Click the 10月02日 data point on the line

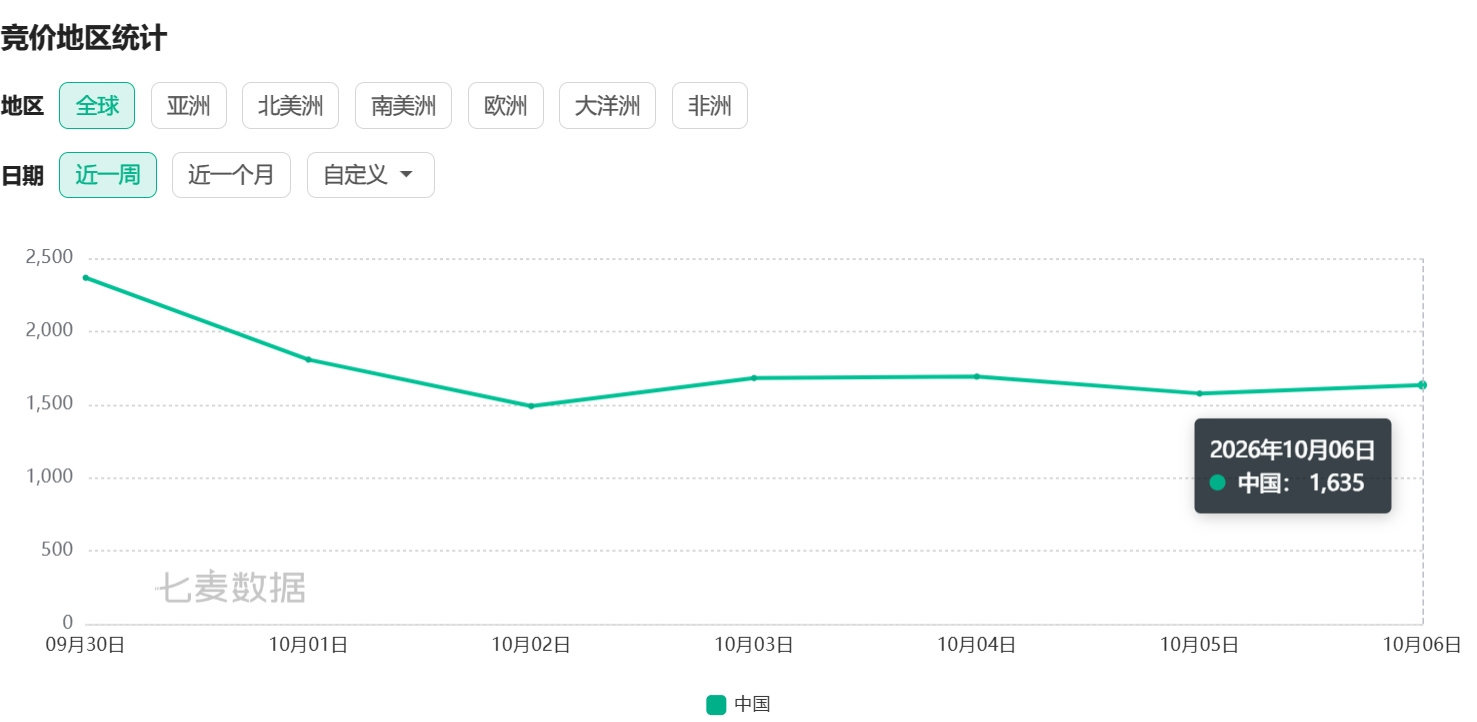coord(531,406)
